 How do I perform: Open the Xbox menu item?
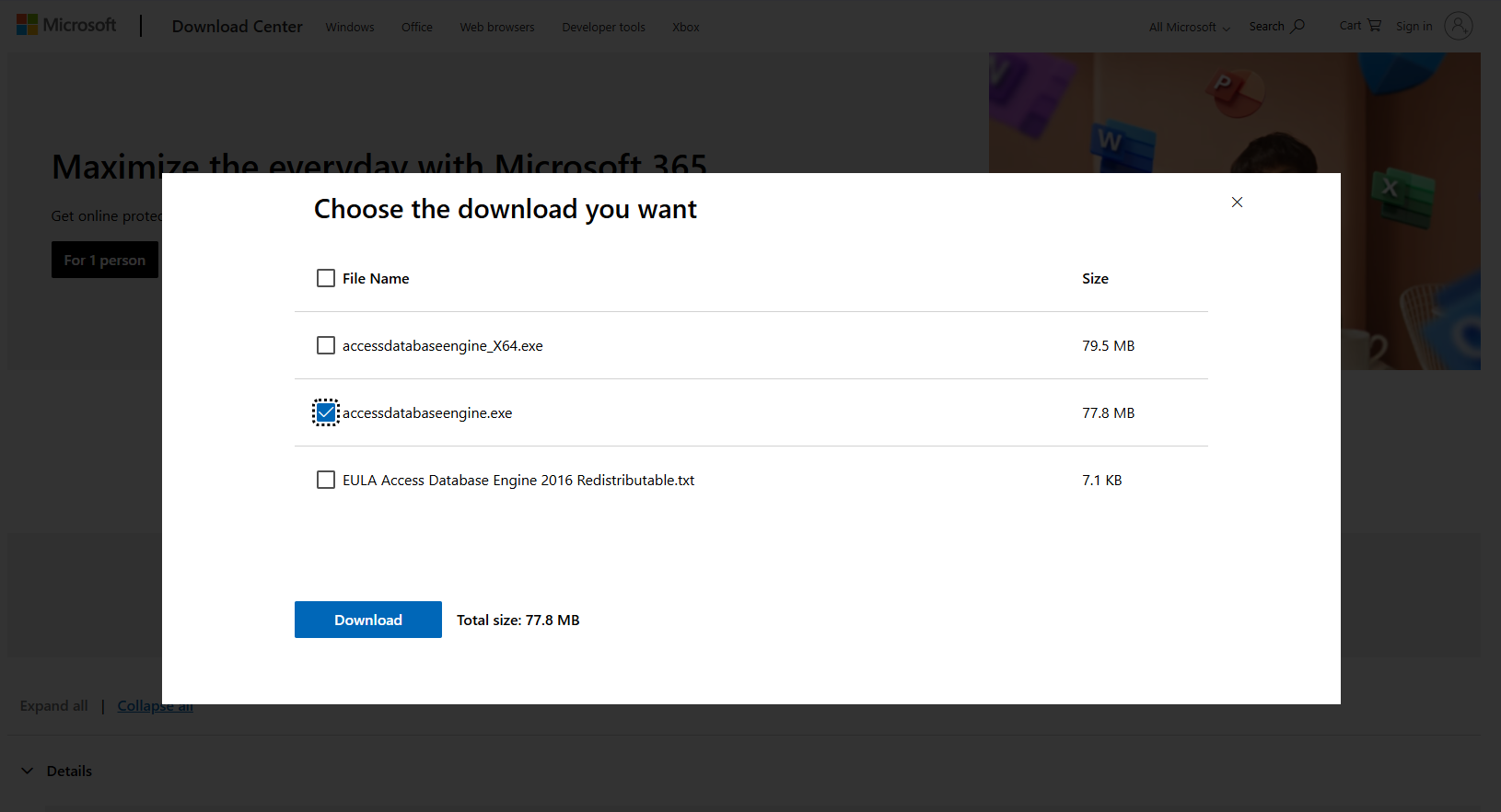(x=686, y=27)
